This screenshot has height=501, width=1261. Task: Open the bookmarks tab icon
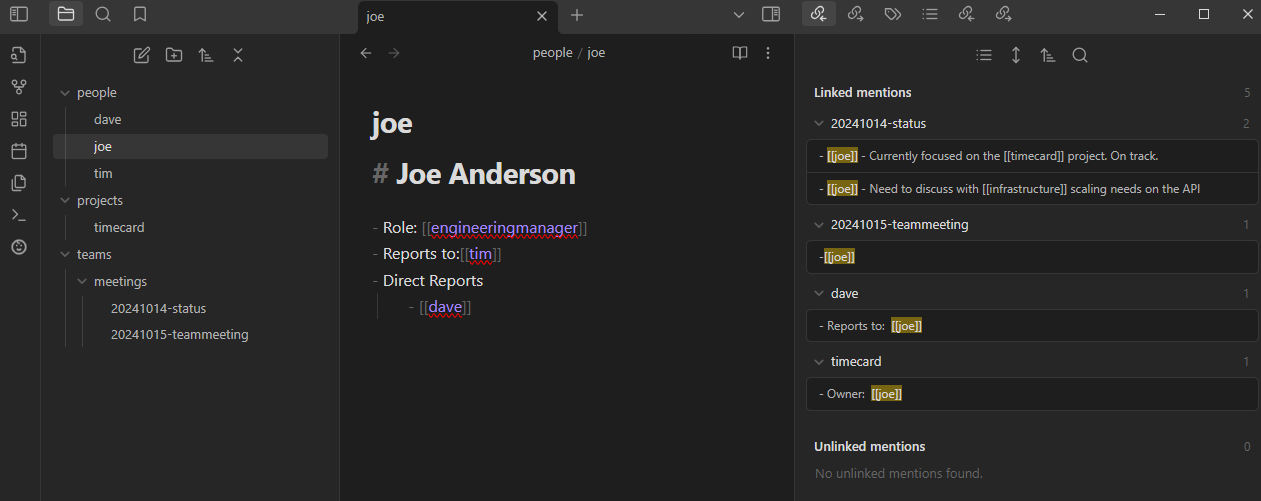[x=140, y=14]
